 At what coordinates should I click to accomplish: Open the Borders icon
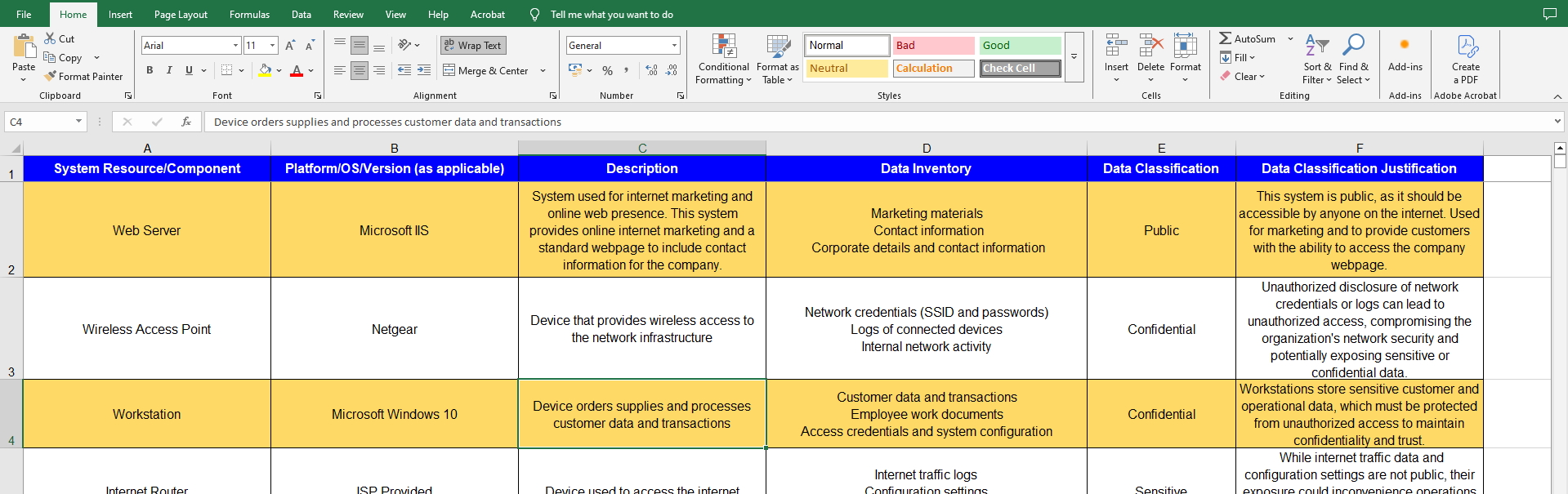pos(227,70)
